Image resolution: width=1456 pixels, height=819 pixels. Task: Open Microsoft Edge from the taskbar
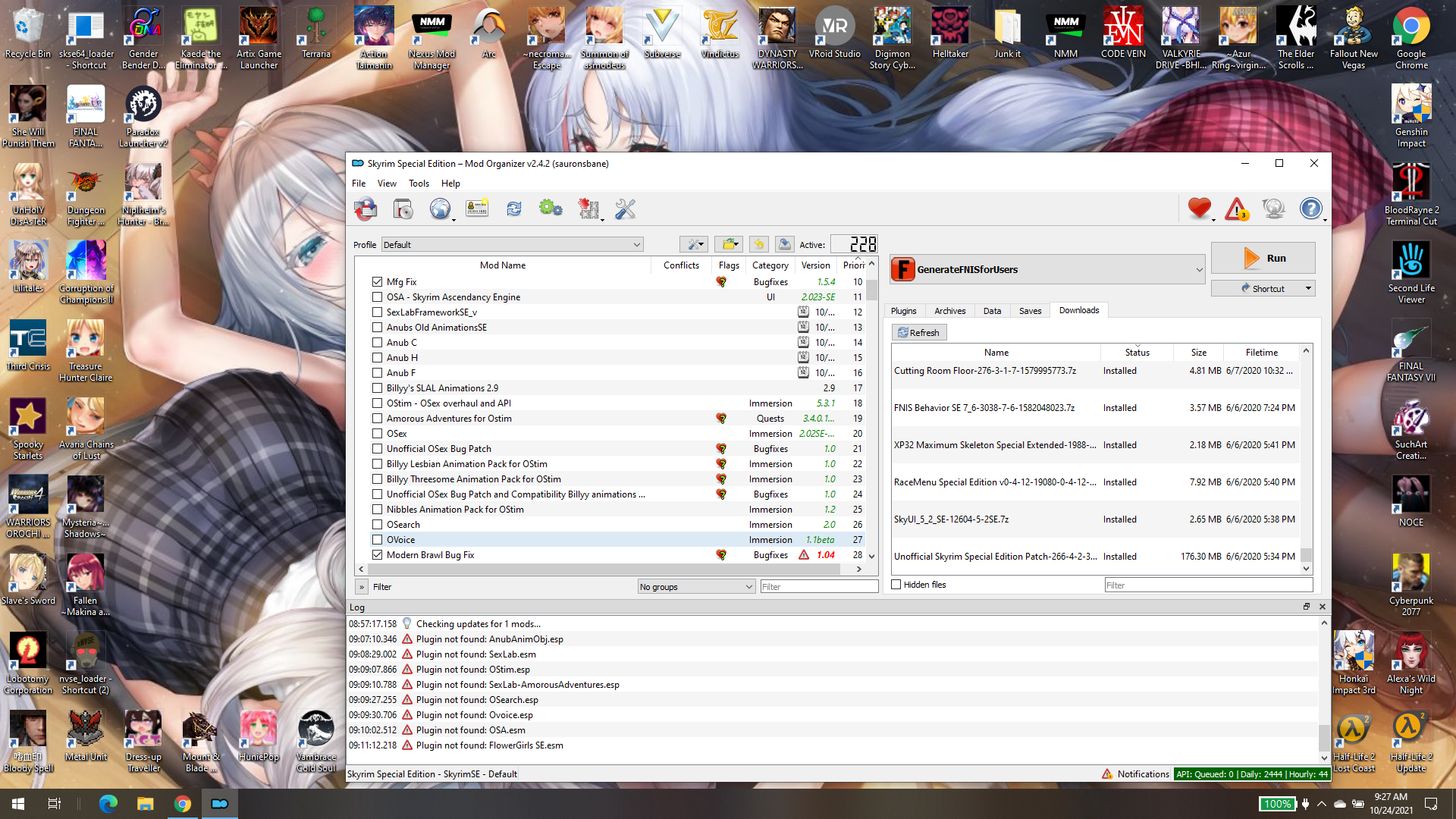tap(108, 804)
